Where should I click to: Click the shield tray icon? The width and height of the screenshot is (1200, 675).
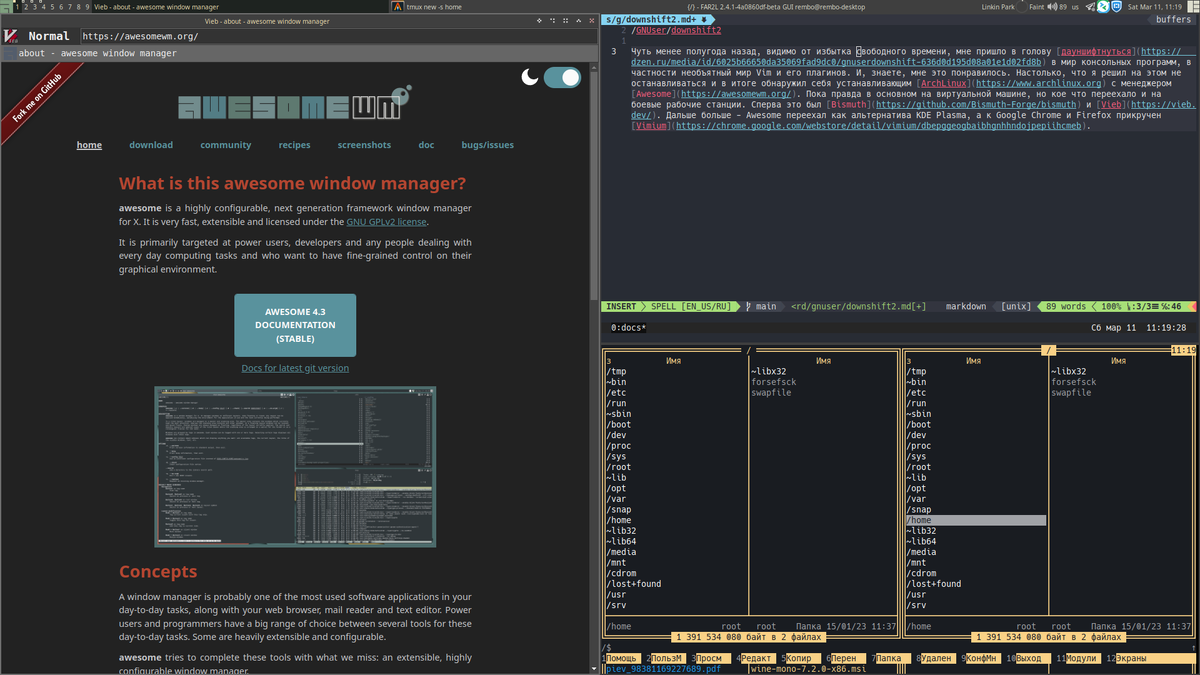pos(1116,6)
